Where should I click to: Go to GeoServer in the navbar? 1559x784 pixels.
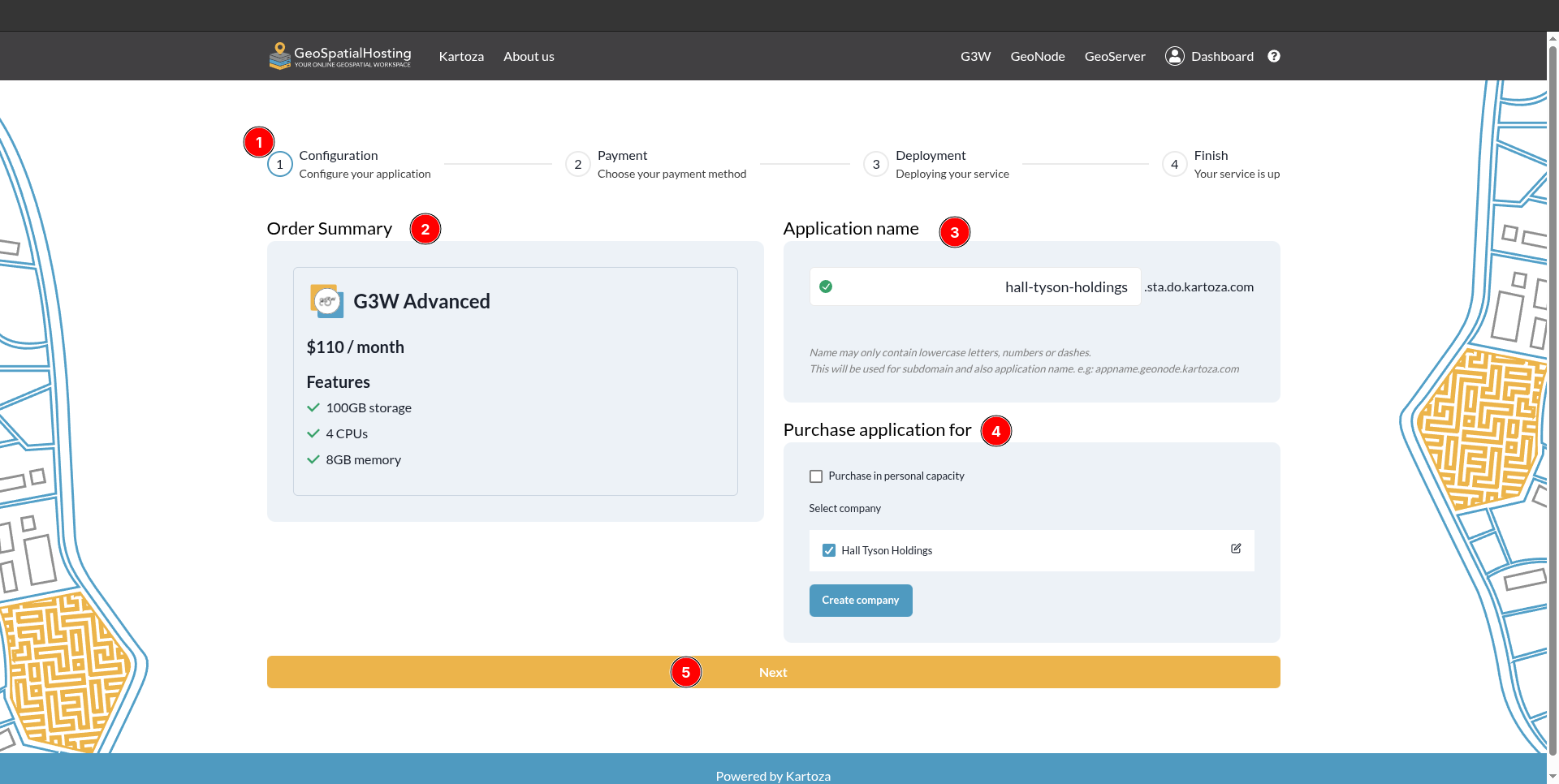click(x=1115, y=56)
